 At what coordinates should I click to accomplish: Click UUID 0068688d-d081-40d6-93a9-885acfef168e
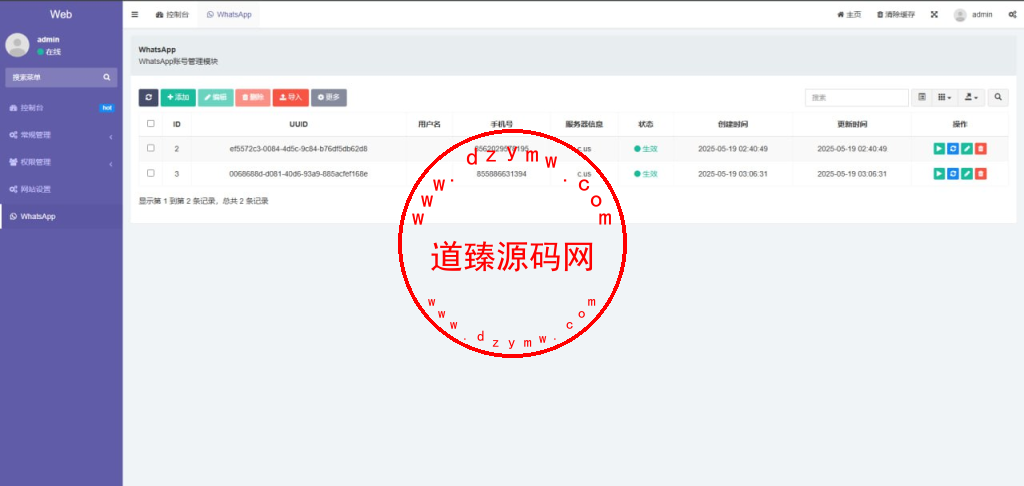pyautogui.click(x=298, y=174)
